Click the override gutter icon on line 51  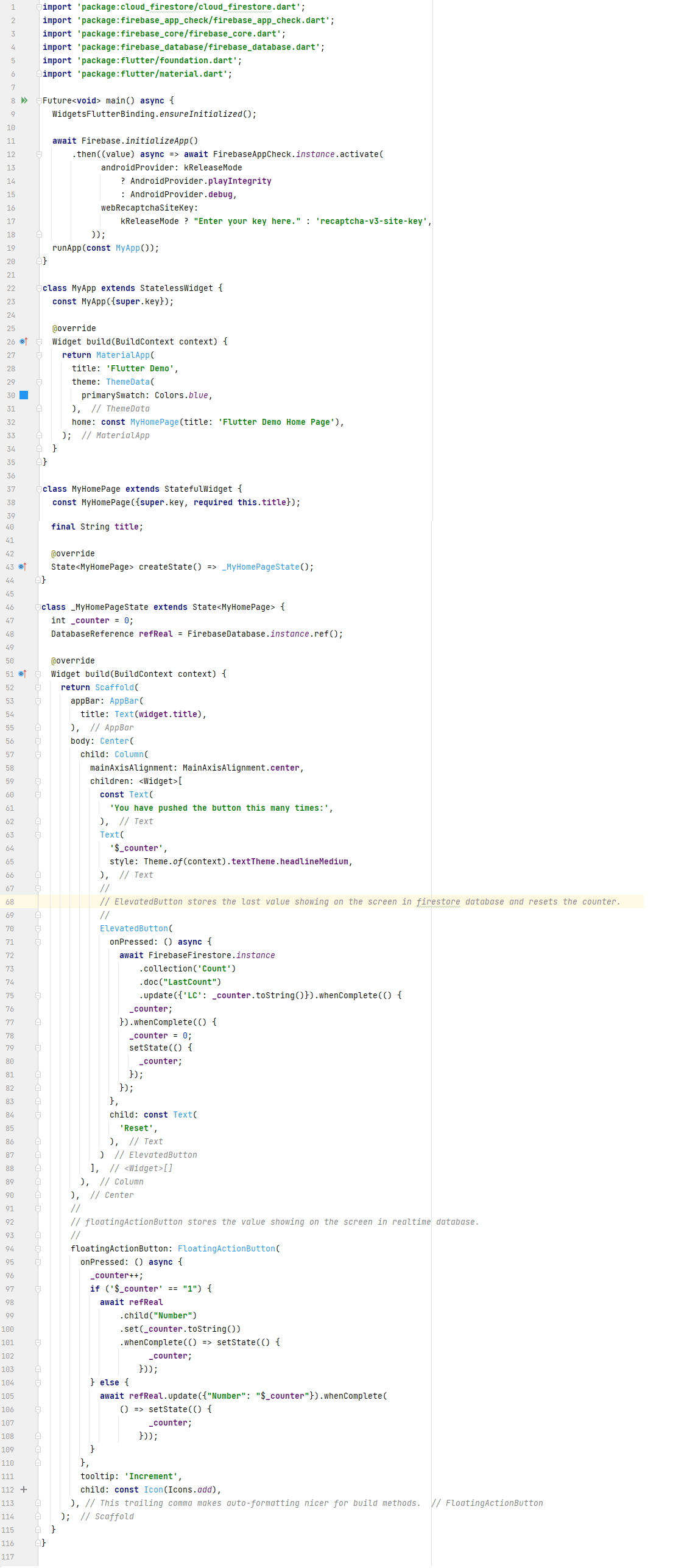point(23,674)
